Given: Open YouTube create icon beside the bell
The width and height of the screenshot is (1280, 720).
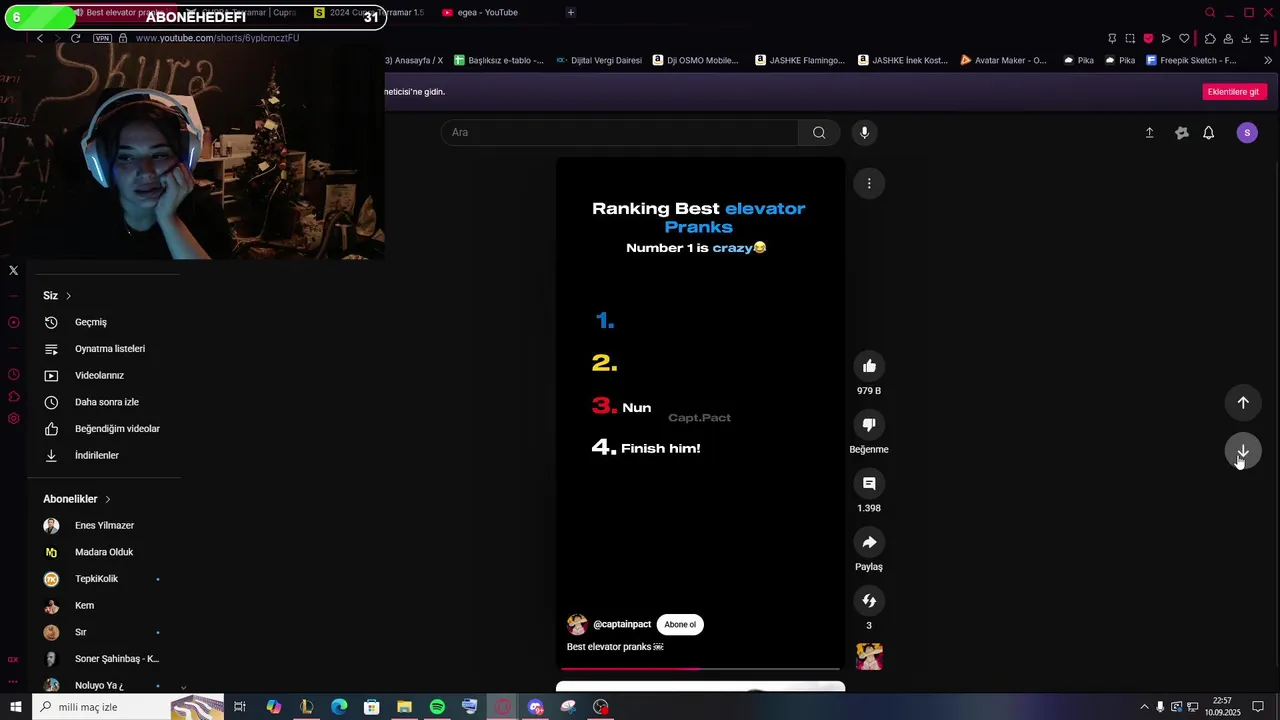Looking at the screenshot, I should coord(1181,133).
